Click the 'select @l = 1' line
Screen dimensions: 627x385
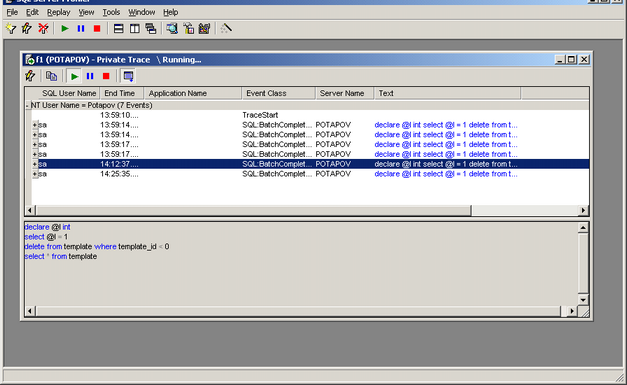46,237
